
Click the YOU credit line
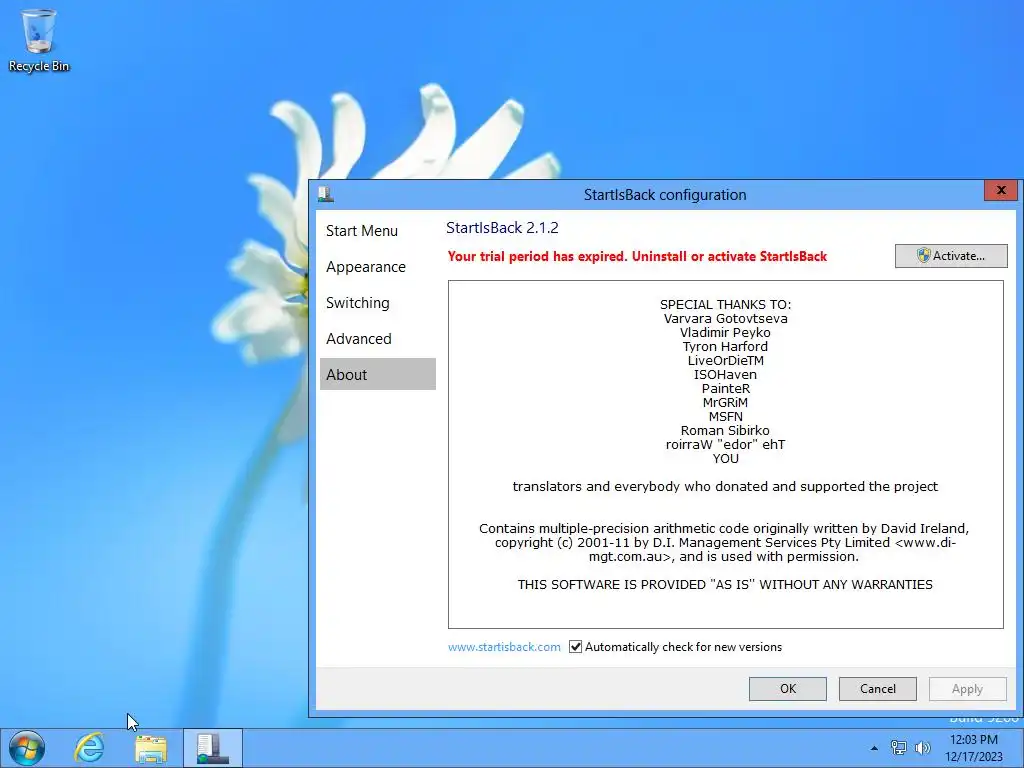726,459
